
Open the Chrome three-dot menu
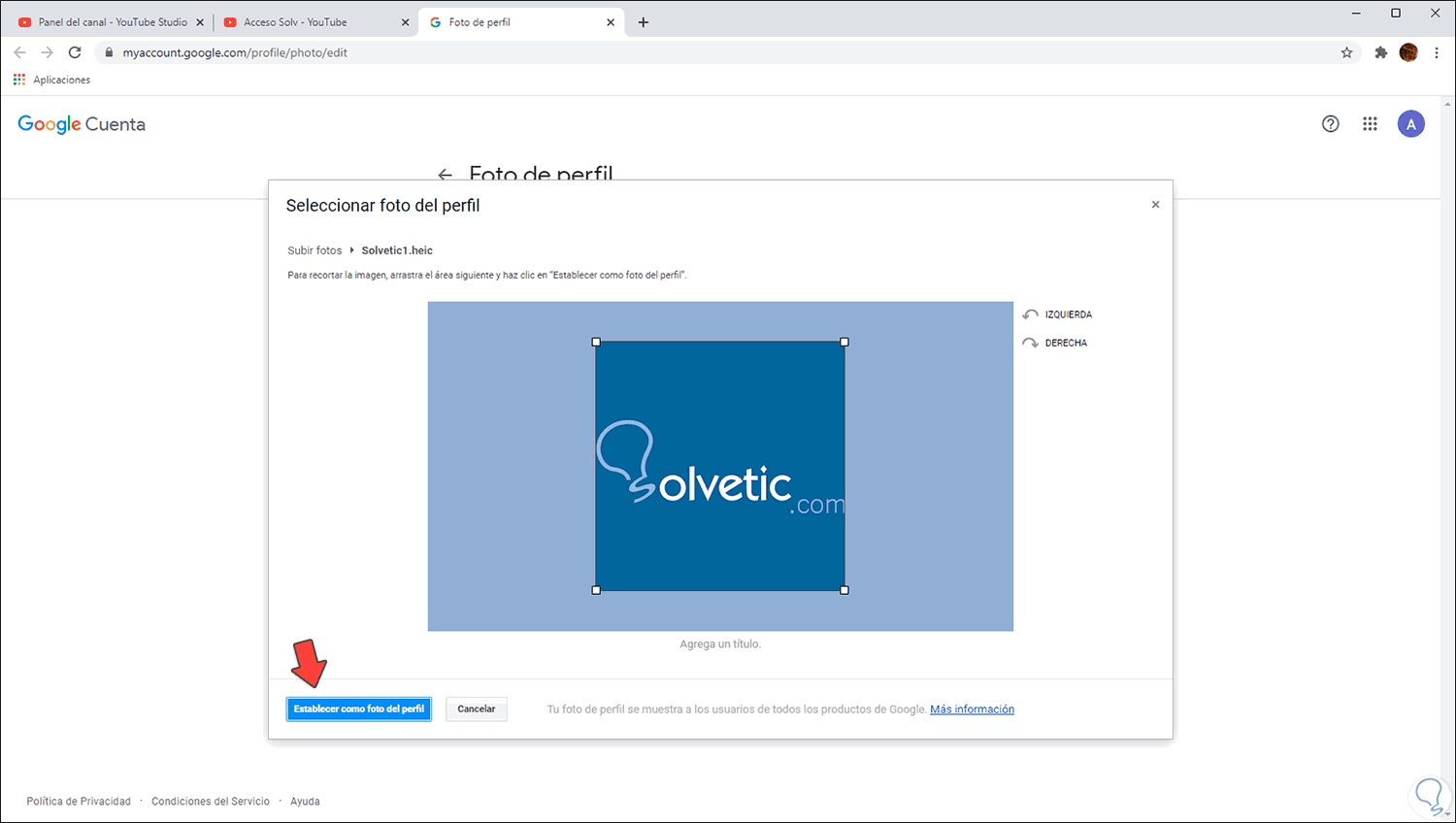coord(1437,52)
